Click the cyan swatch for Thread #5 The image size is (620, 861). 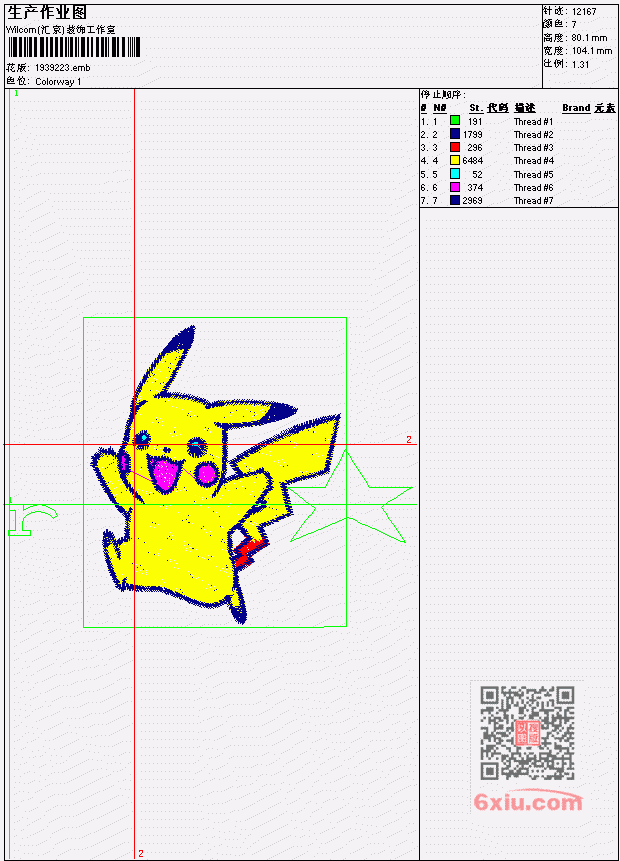click(x=455, y=174)
